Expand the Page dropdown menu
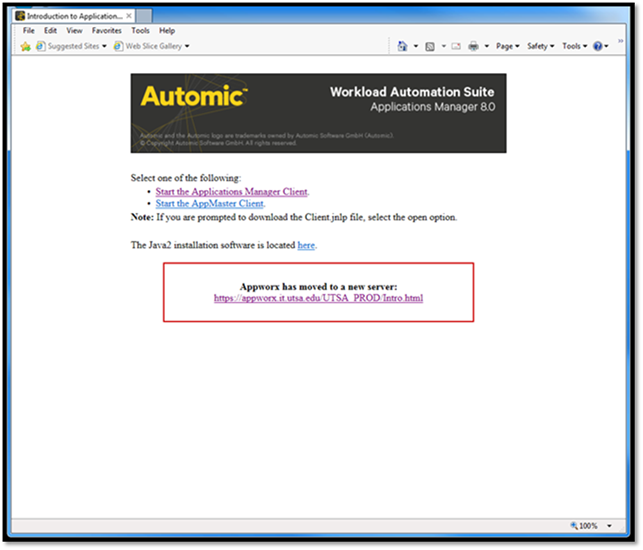 pyautogui.click(x=507, y=46)
